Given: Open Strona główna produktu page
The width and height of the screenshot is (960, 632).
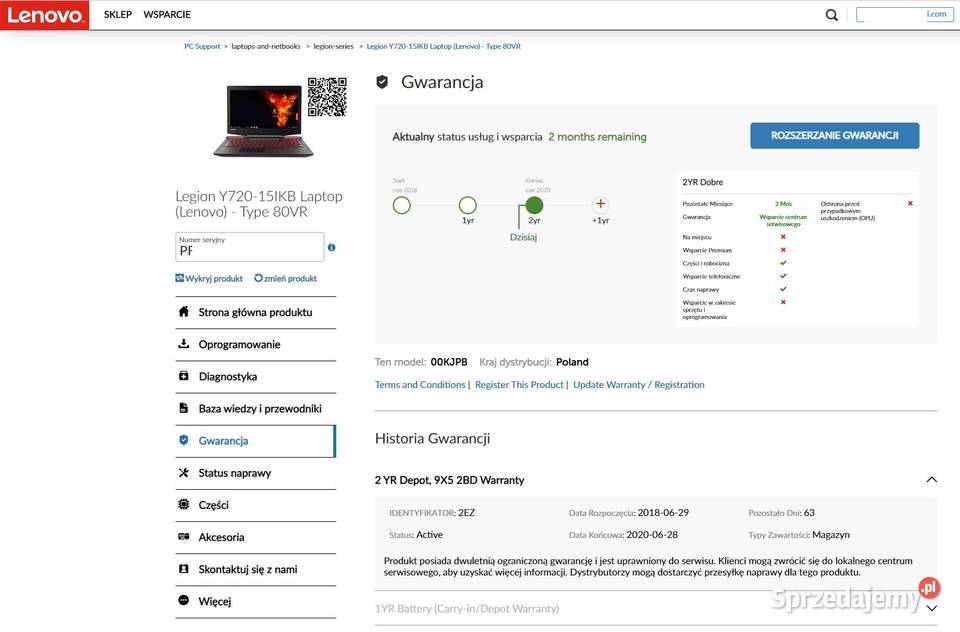Looking at the screenshot, I should [256, 312].
